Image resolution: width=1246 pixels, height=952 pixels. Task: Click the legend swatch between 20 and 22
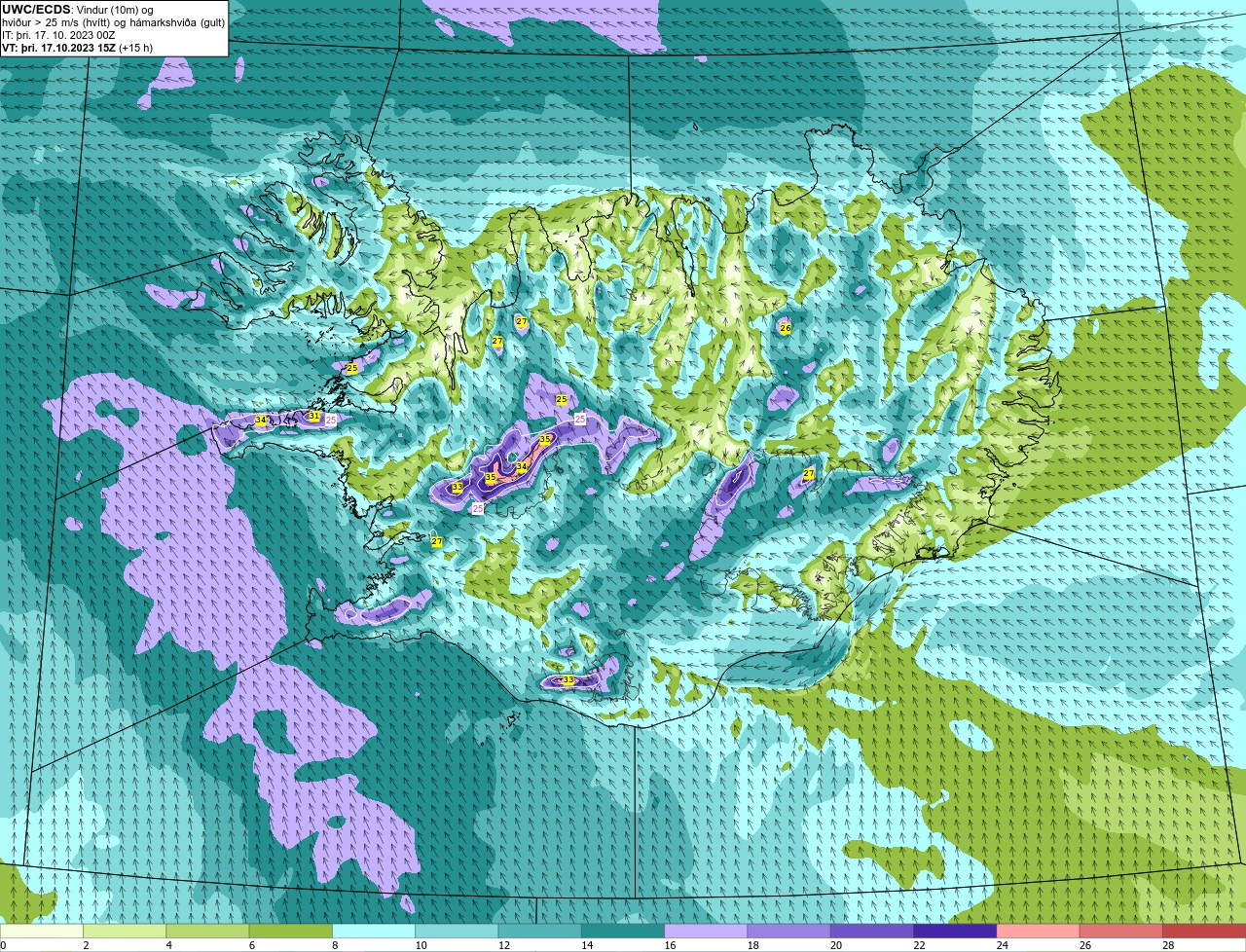click(x=872, y=931)
